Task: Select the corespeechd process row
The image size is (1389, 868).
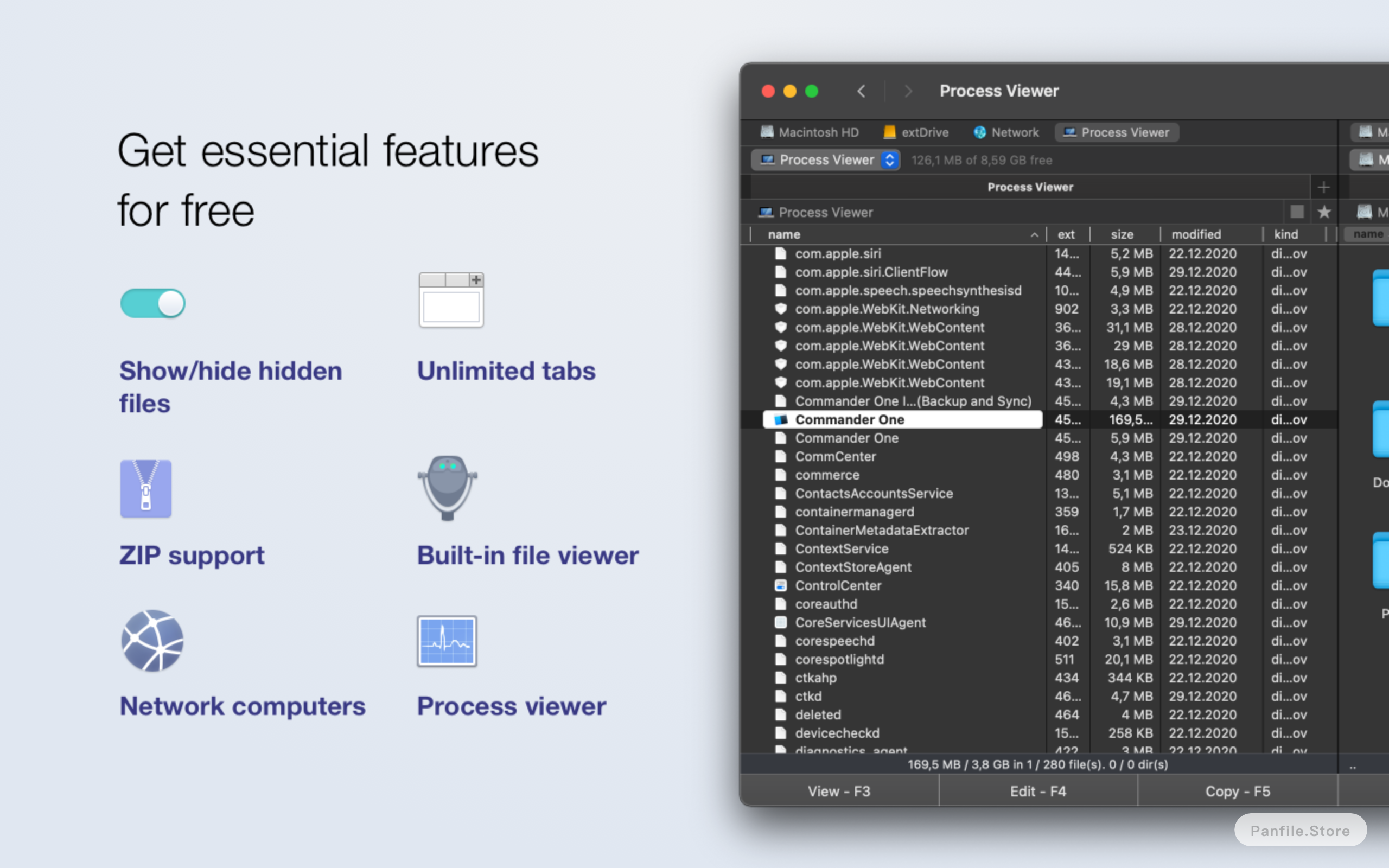Action: point(1039,641)
